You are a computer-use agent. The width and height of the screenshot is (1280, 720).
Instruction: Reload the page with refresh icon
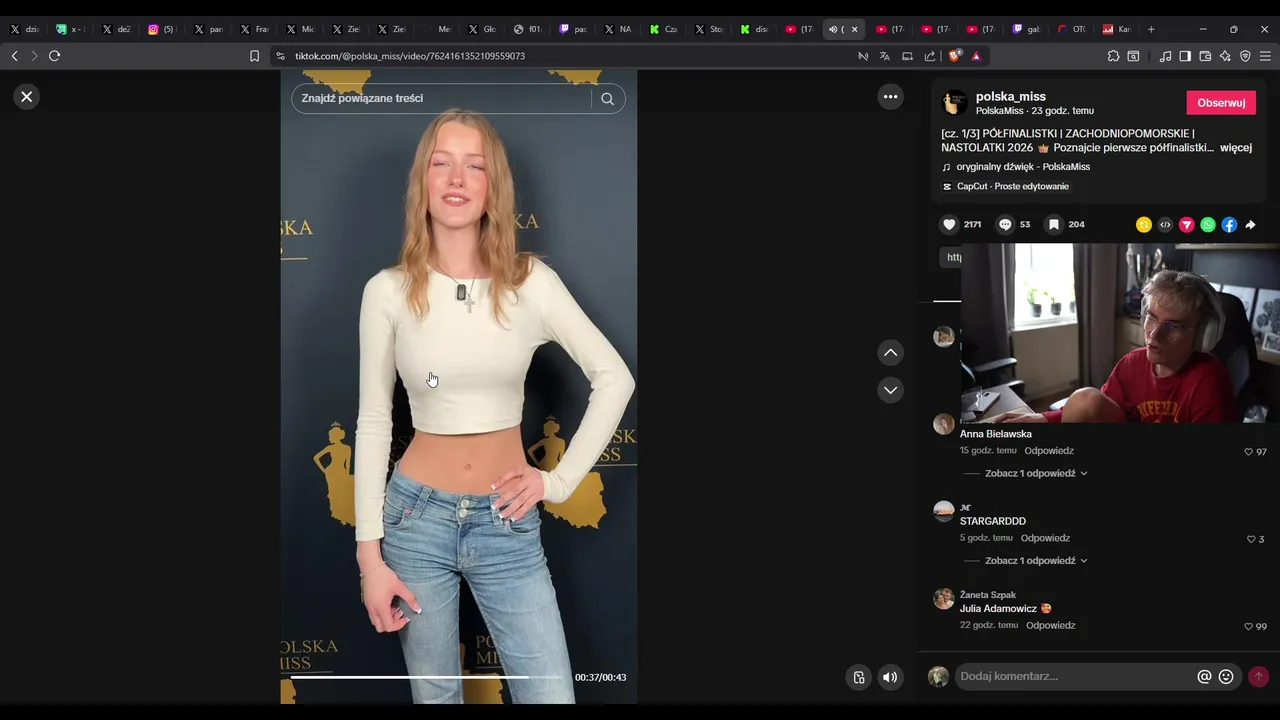(55, 56)
